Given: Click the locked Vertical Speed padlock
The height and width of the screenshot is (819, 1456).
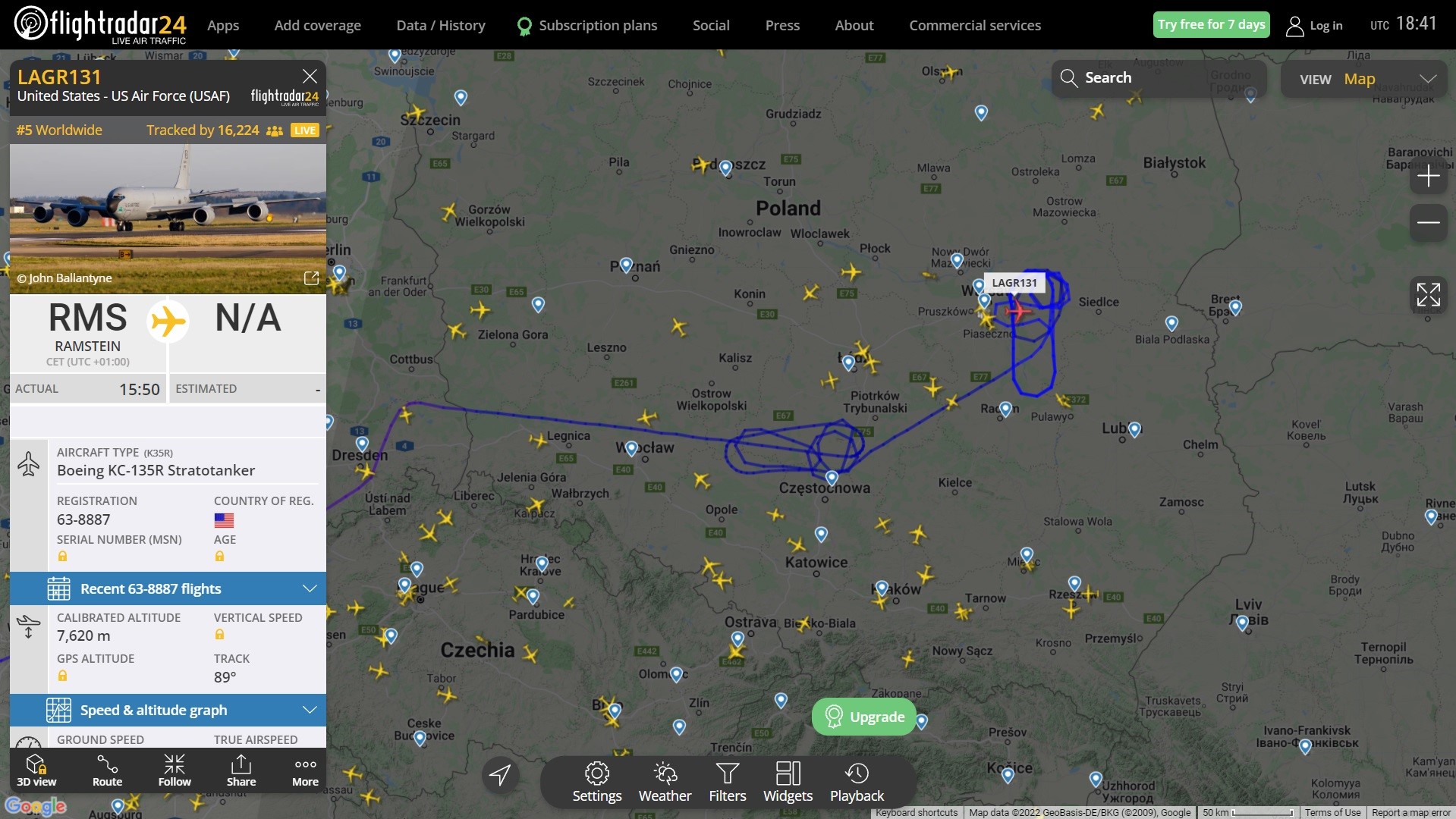Looking at the screenshot, I should (219, 635).
